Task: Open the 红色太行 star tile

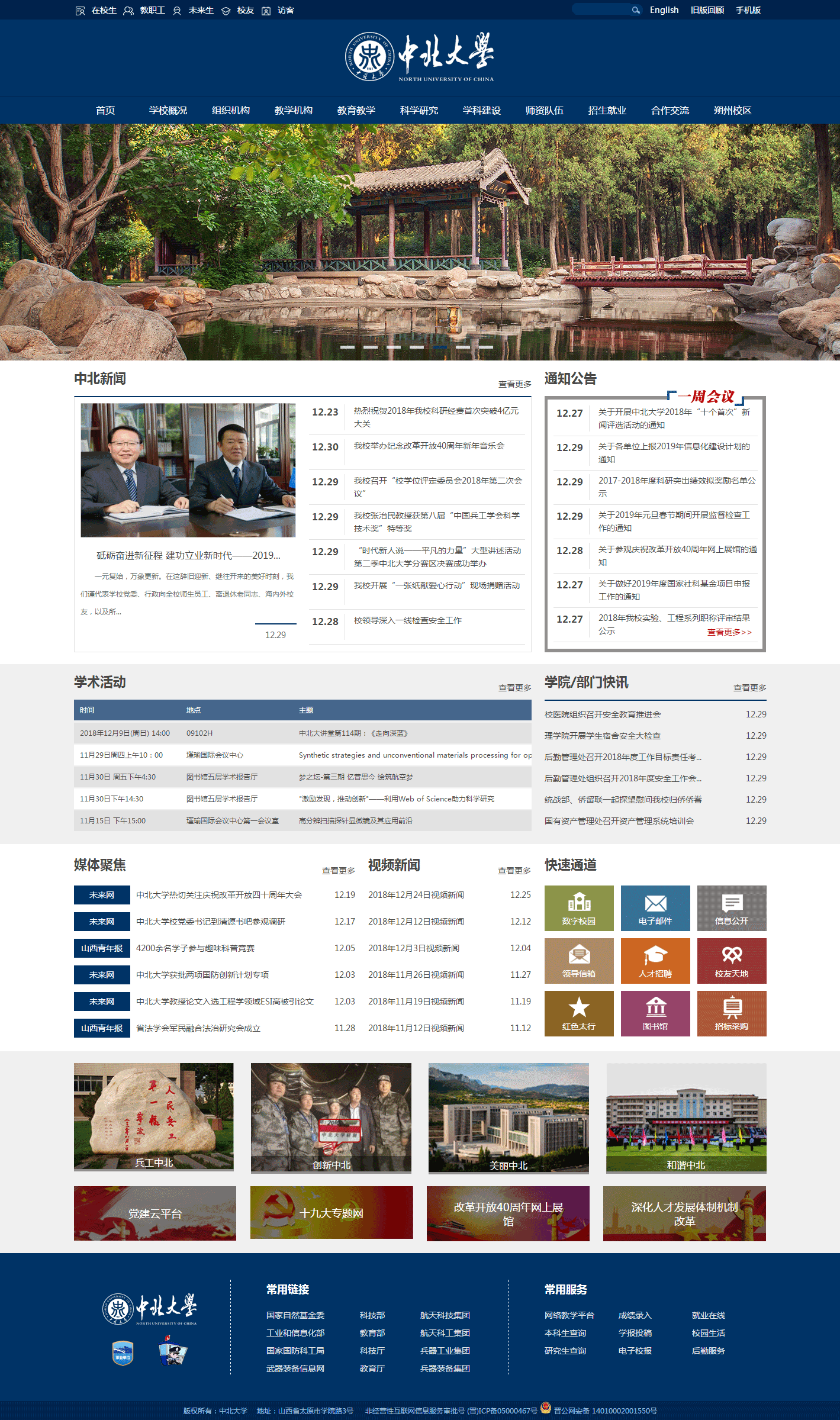Action: (579, 1013)
